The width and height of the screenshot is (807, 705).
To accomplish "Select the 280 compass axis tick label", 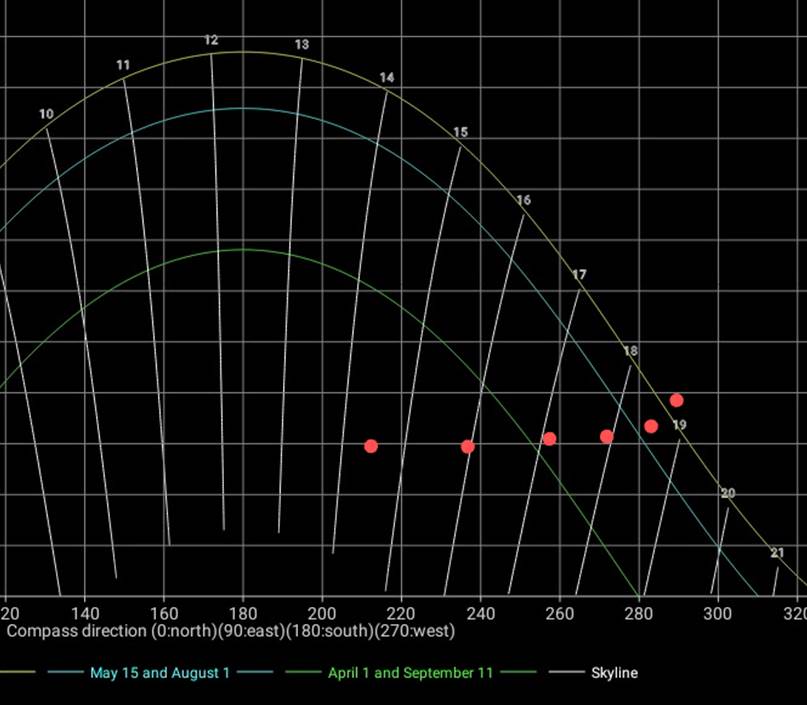I will coord(639,612).
